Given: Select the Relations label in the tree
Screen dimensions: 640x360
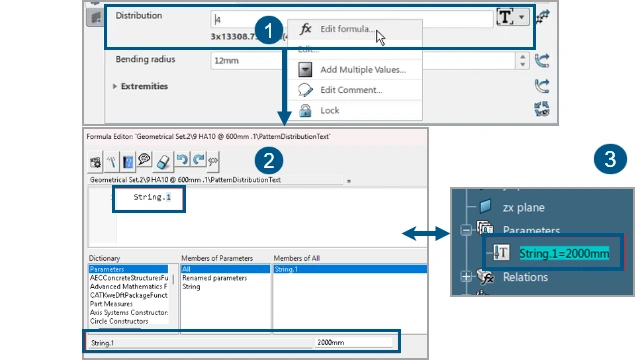Looking at the screenshot, I should point(525,277).
